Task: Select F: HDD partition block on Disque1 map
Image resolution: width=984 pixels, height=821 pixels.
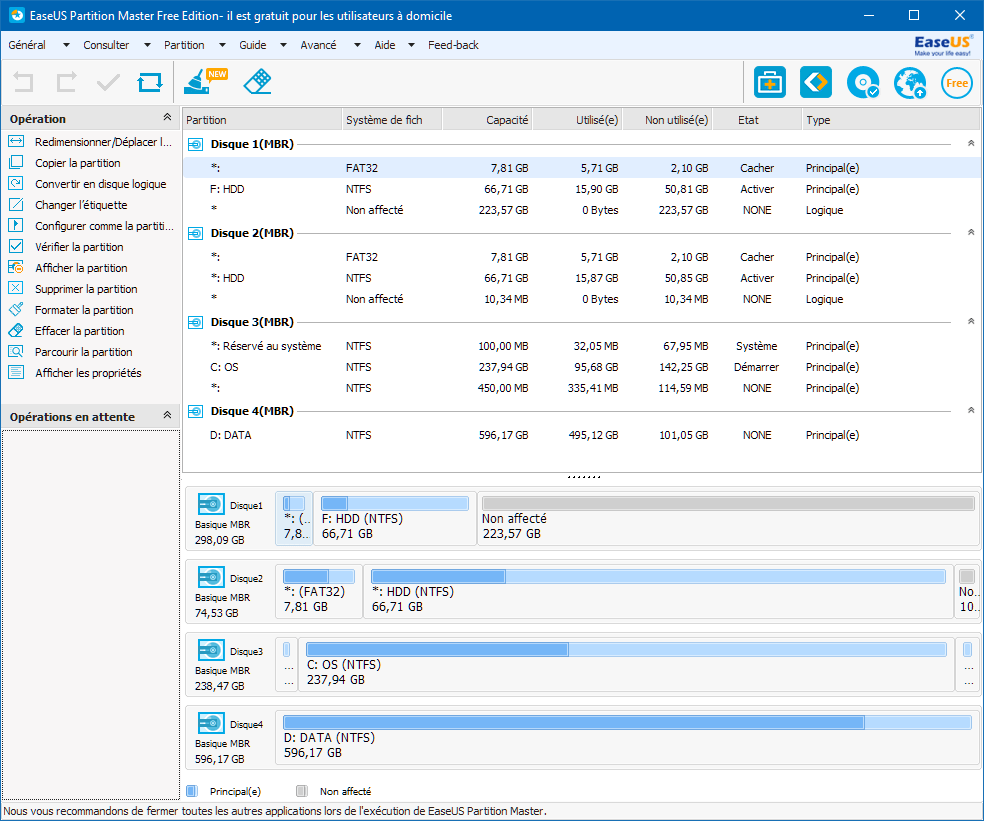Action: click(395, 518)
